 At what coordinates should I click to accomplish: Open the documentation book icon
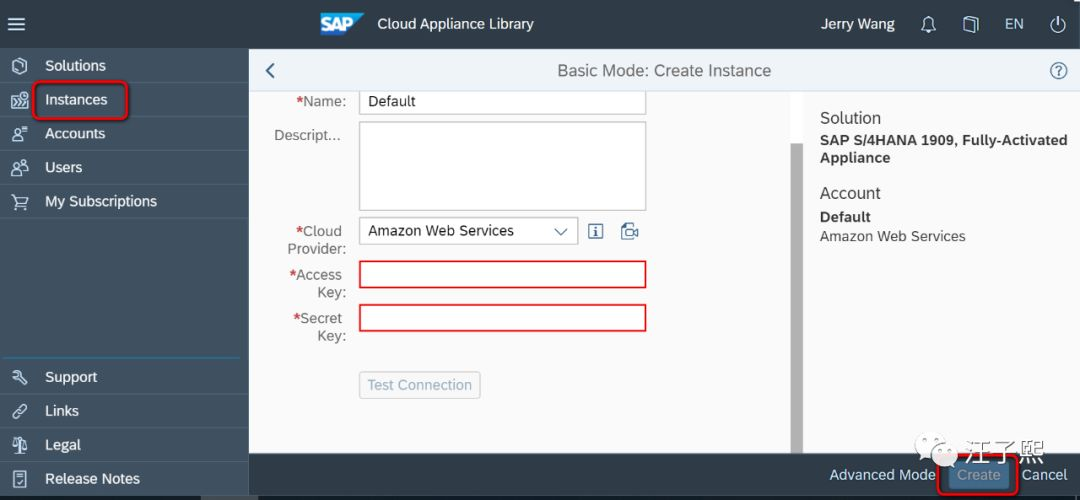point(970,25)
